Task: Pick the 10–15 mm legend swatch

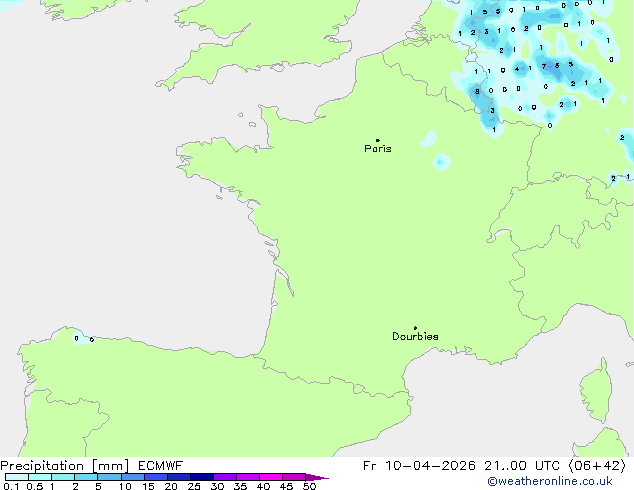Action: 133,477
